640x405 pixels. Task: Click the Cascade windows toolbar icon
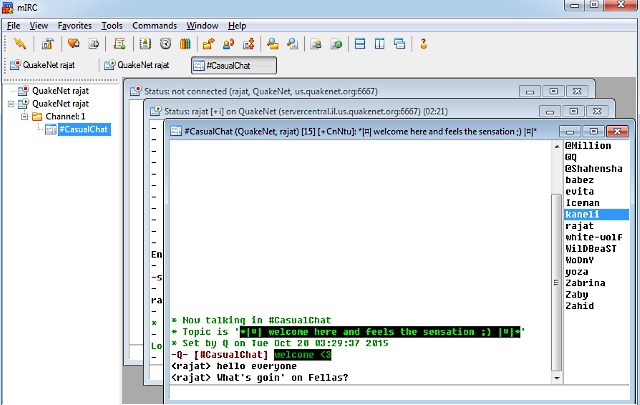pos(400,44)
